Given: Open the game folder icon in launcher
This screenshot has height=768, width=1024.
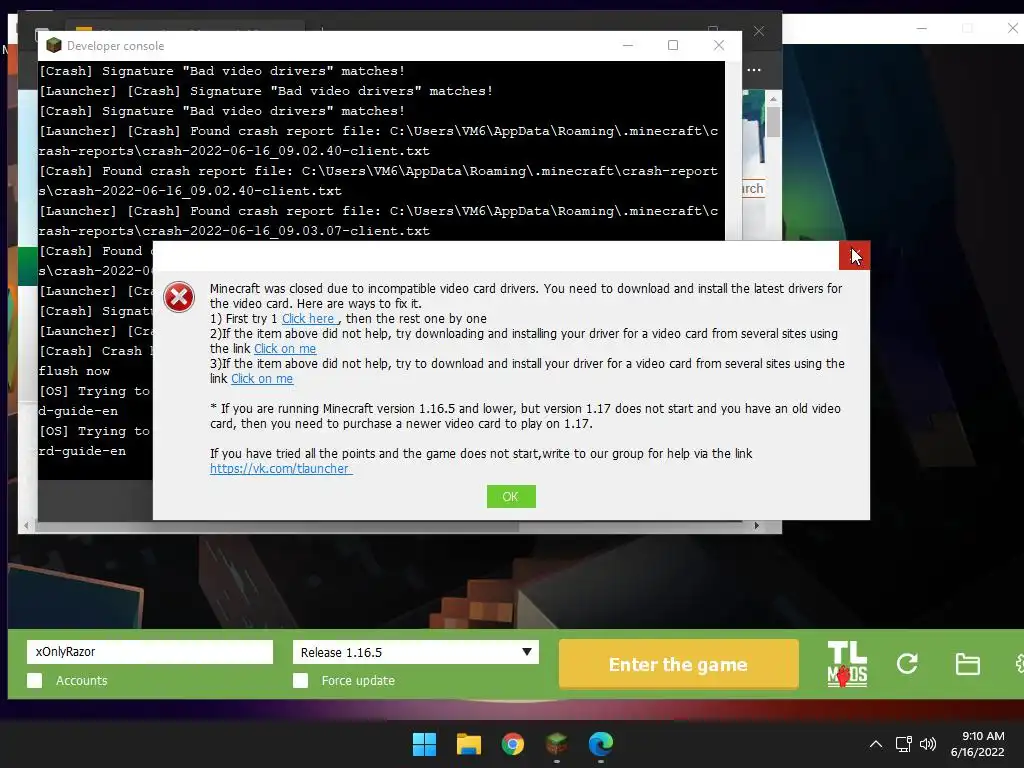Looking at the screenshot, I should [967, 664].
